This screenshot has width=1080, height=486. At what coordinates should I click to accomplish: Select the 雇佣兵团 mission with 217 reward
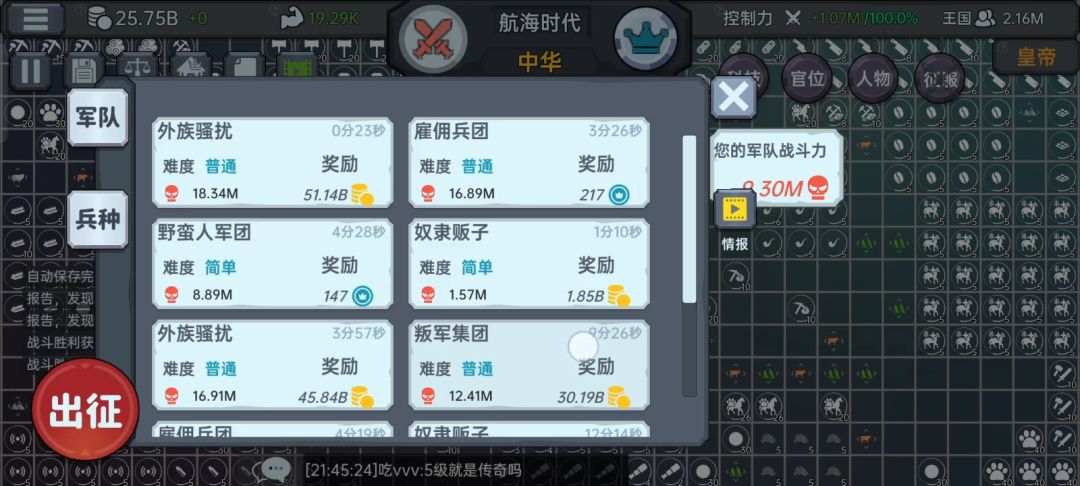pyautogui.click(x=529, y=162)
